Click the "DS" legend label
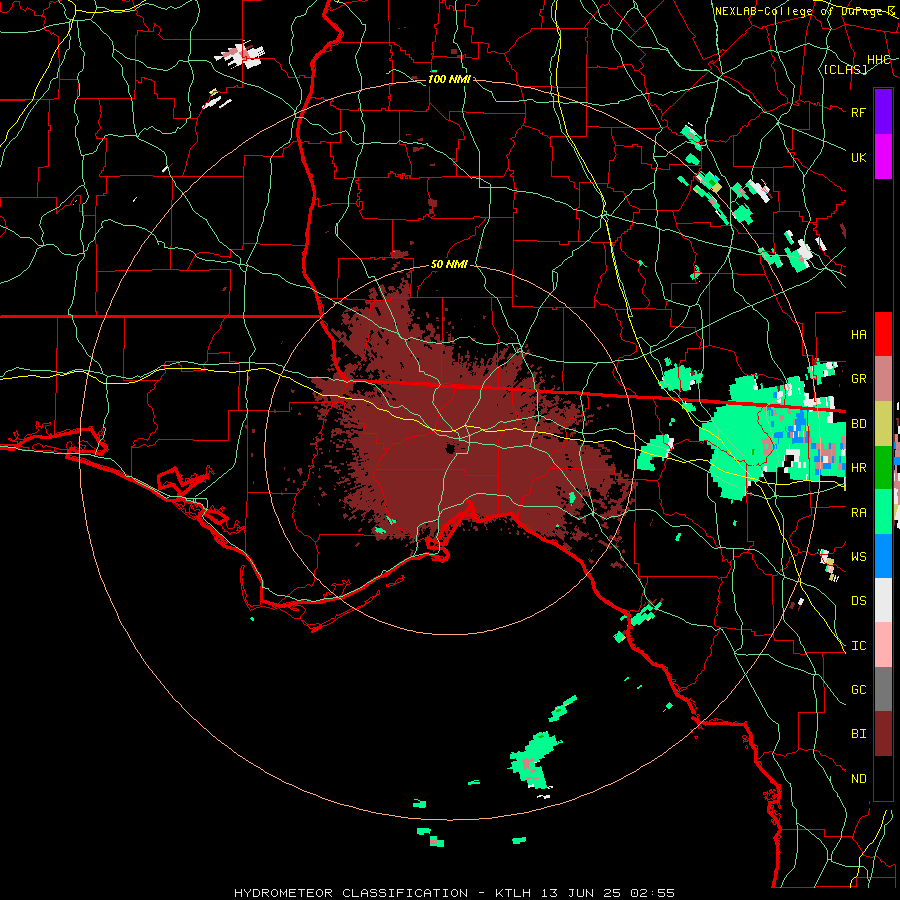The width and height of the screenshot is (900, 900). (x=859, y=601)
